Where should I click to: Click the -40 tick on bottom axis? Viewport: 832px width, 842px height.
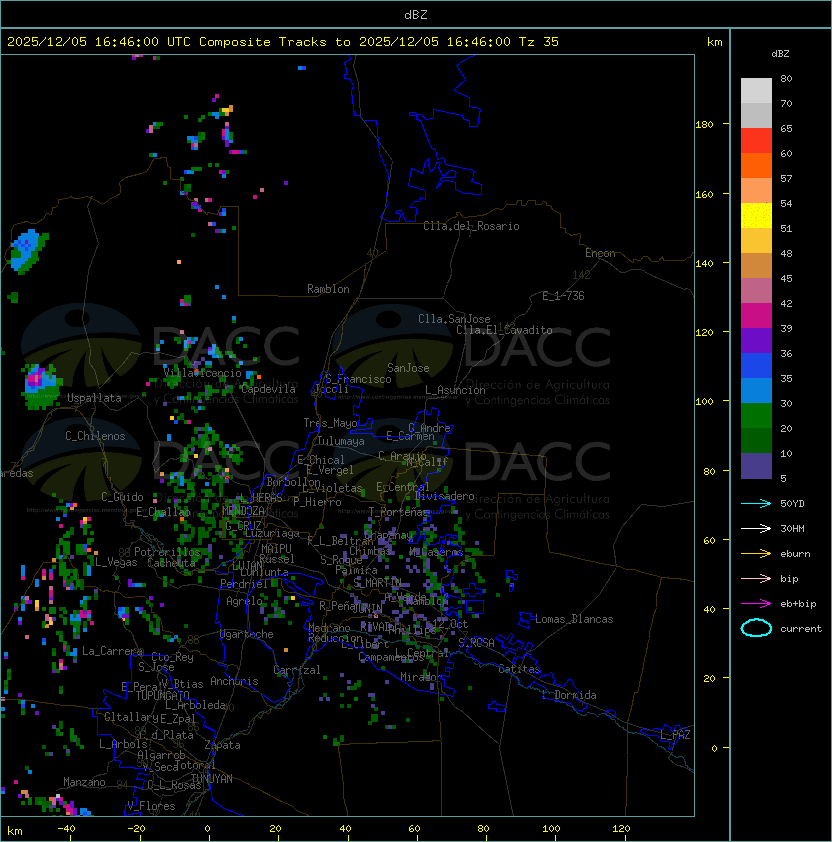(x=66, y=829)
